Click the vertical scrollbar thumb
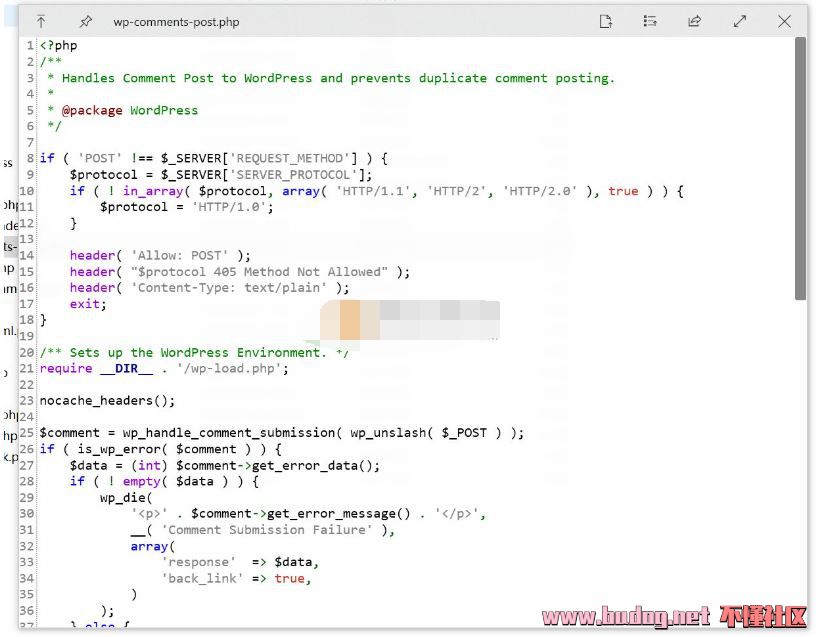This screenshot has height=637, width=816. (x=800, y=168)
